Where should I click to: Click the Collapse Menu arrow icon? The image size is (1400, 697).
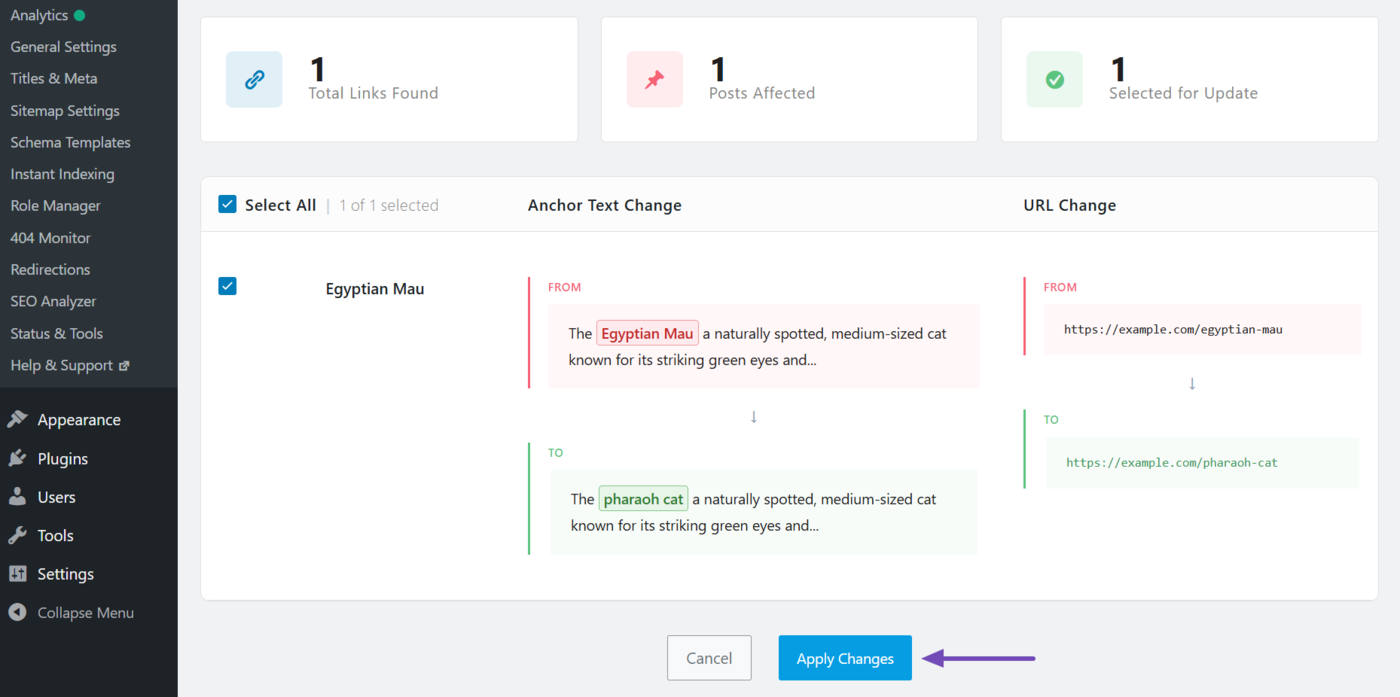coord(17,612)
